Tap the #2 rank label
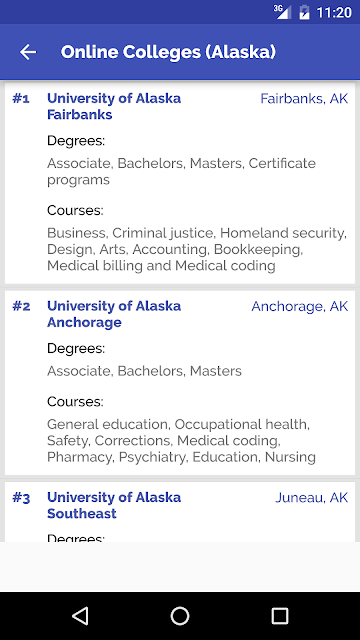 pyautogui.click(x=21, y=306)
